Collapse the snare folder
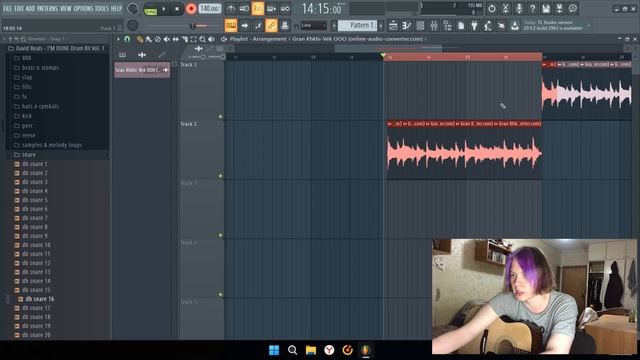The width and height of the screenshot is (640, 360). tap(24, 155)
